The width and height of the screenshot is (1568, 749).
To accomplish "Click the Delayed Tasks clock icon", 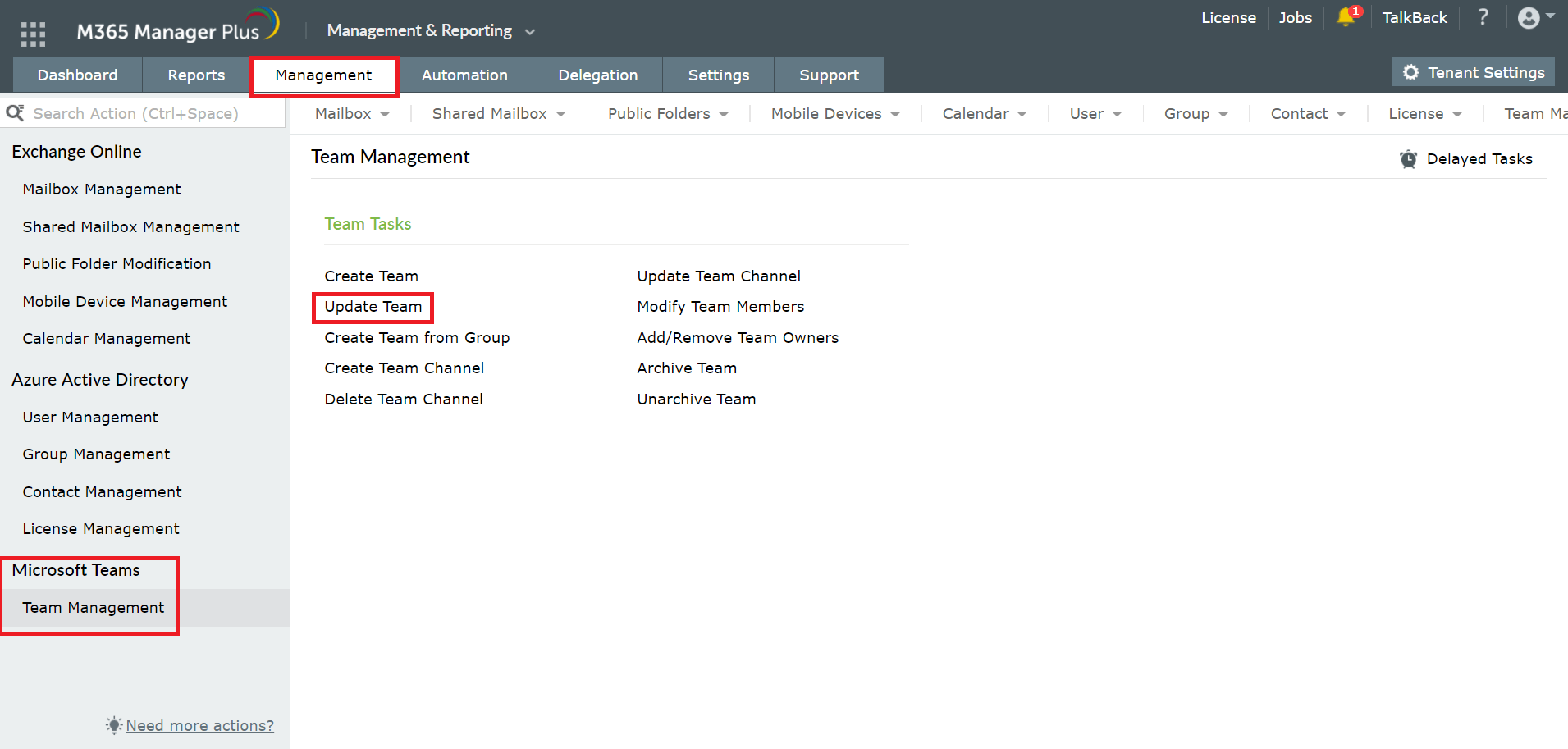I will point(1408,159).
